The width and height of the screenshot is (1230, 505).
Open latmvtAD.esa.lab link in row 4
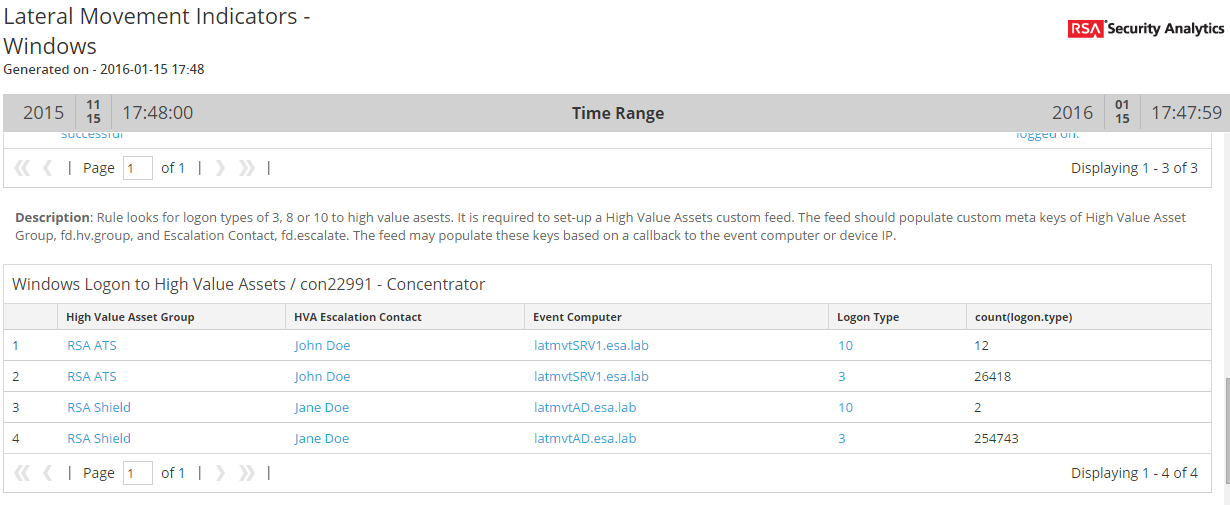tap(585, 439)
